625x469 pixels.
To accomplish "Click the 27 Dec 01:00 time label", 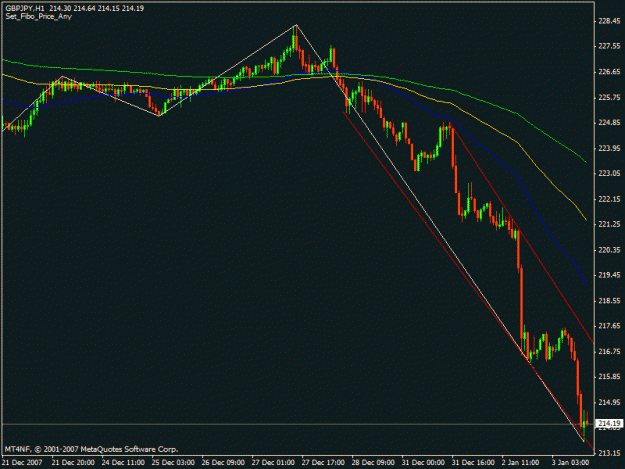I will point(273,463).
